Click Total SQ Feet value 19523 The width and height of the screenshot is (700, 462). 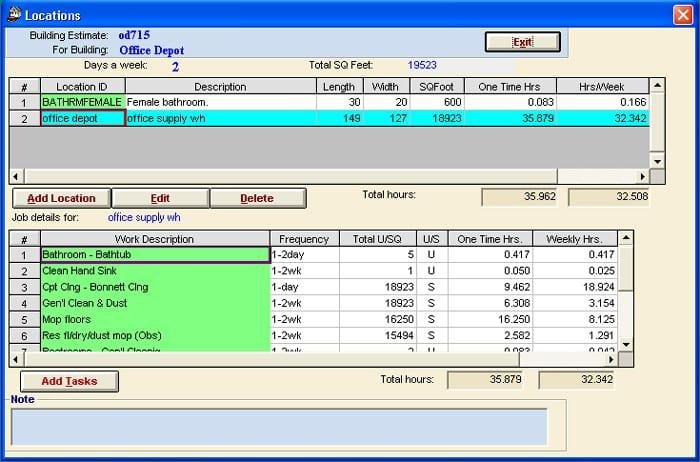point(422,65)
